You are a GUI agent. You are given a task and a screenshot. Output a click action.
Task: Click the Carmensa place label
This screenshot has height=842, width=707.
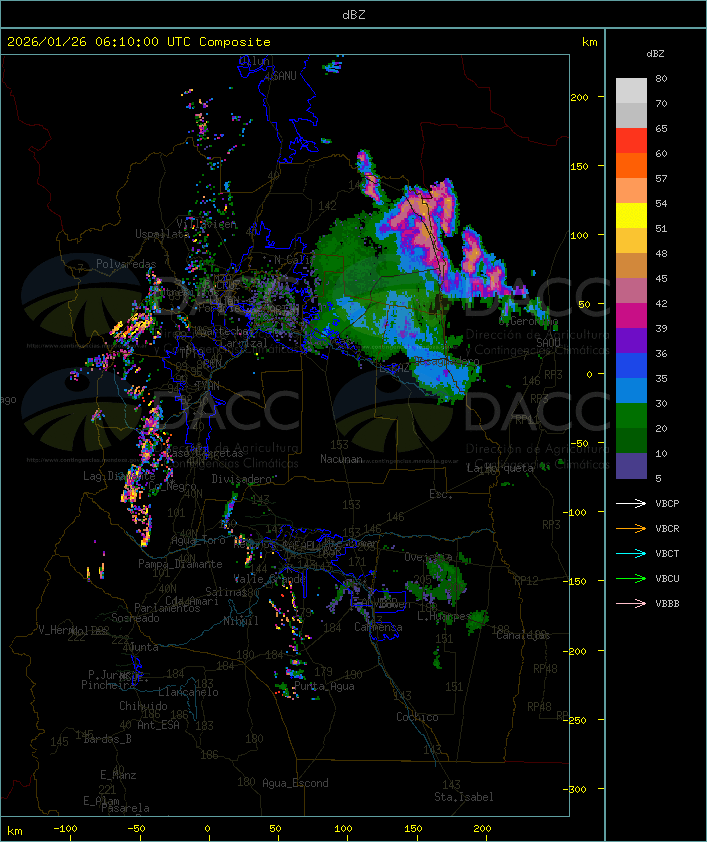tap(378, 627)
